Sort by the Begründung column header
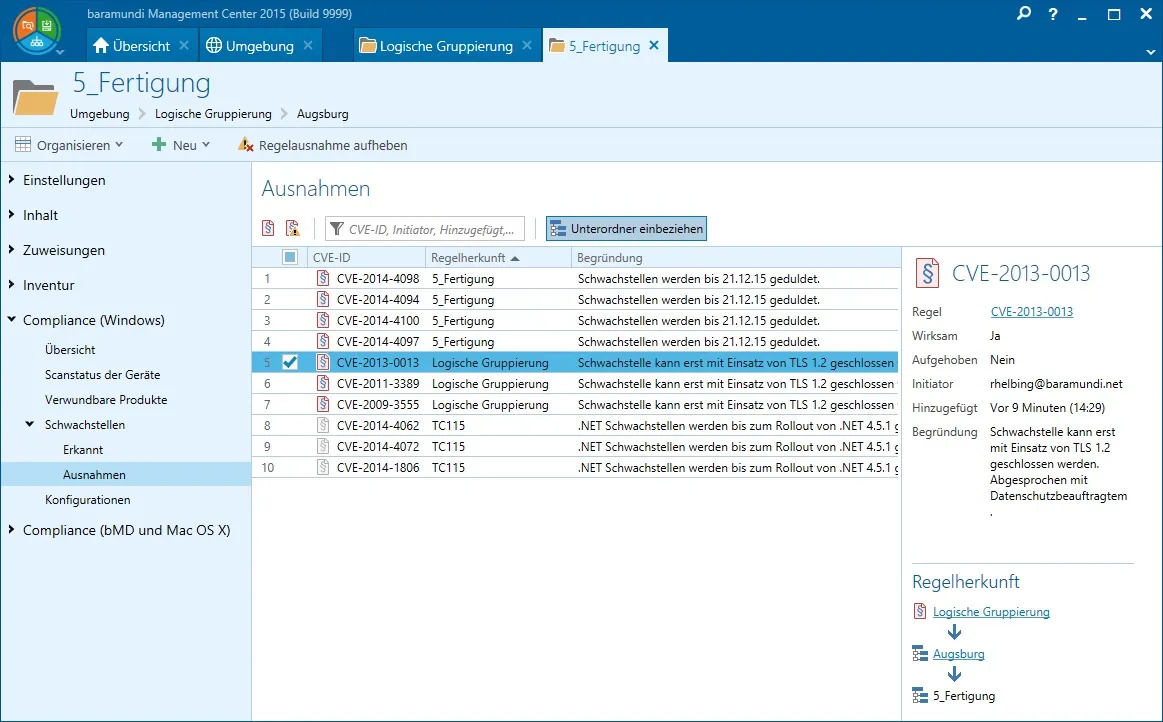Viewport: 1163px width, 722px height. click(734, 257)
